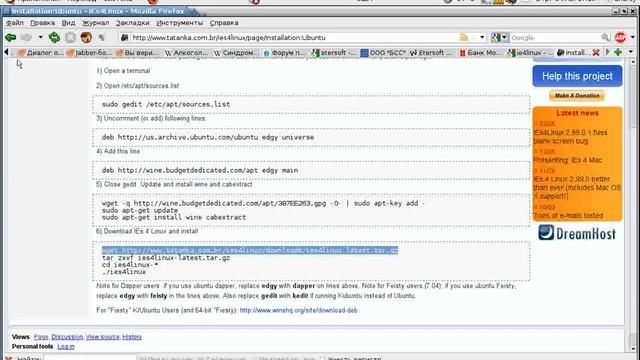The width and height of the screenshot is (640, 360).
Task: Open the 'View source' link
Action: coord(102,337)
